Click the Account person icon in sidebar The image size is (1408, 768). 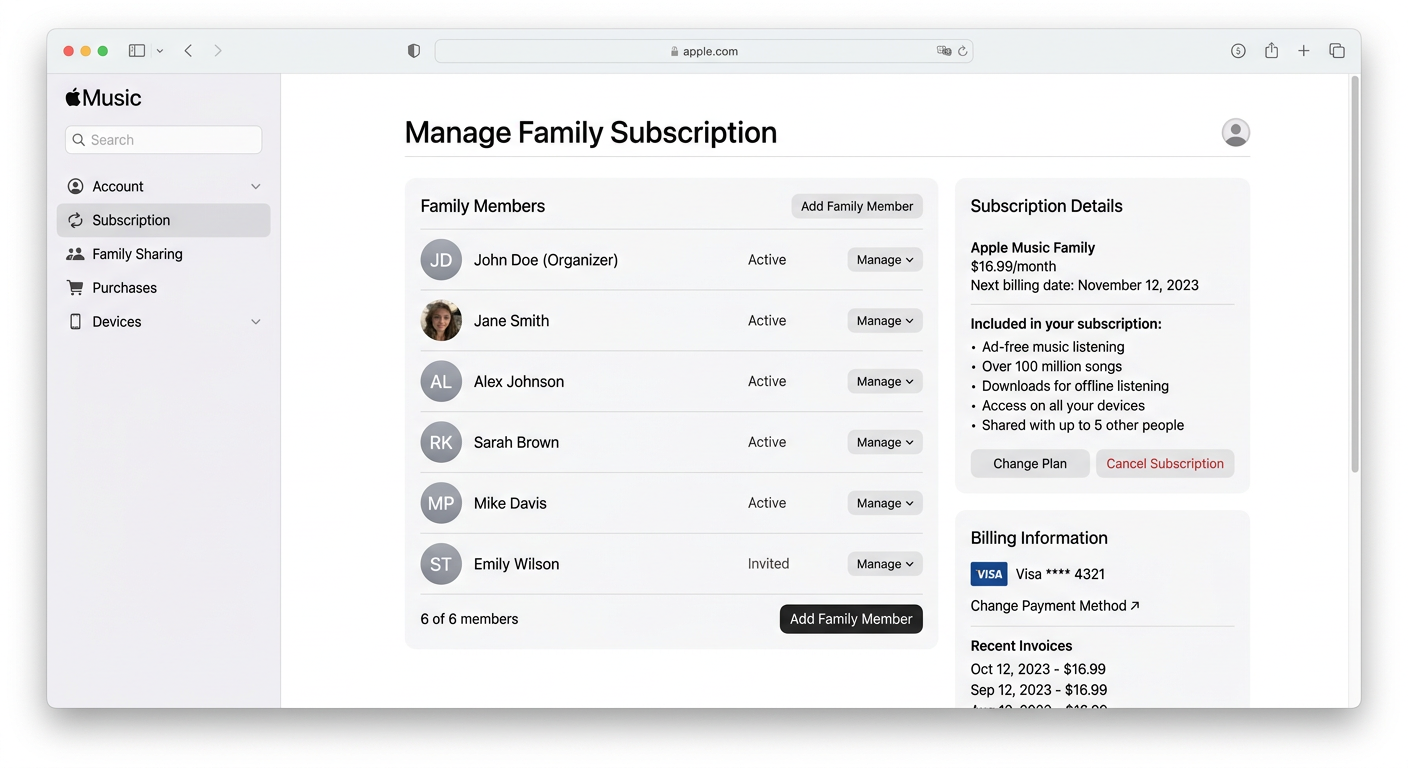75,186
